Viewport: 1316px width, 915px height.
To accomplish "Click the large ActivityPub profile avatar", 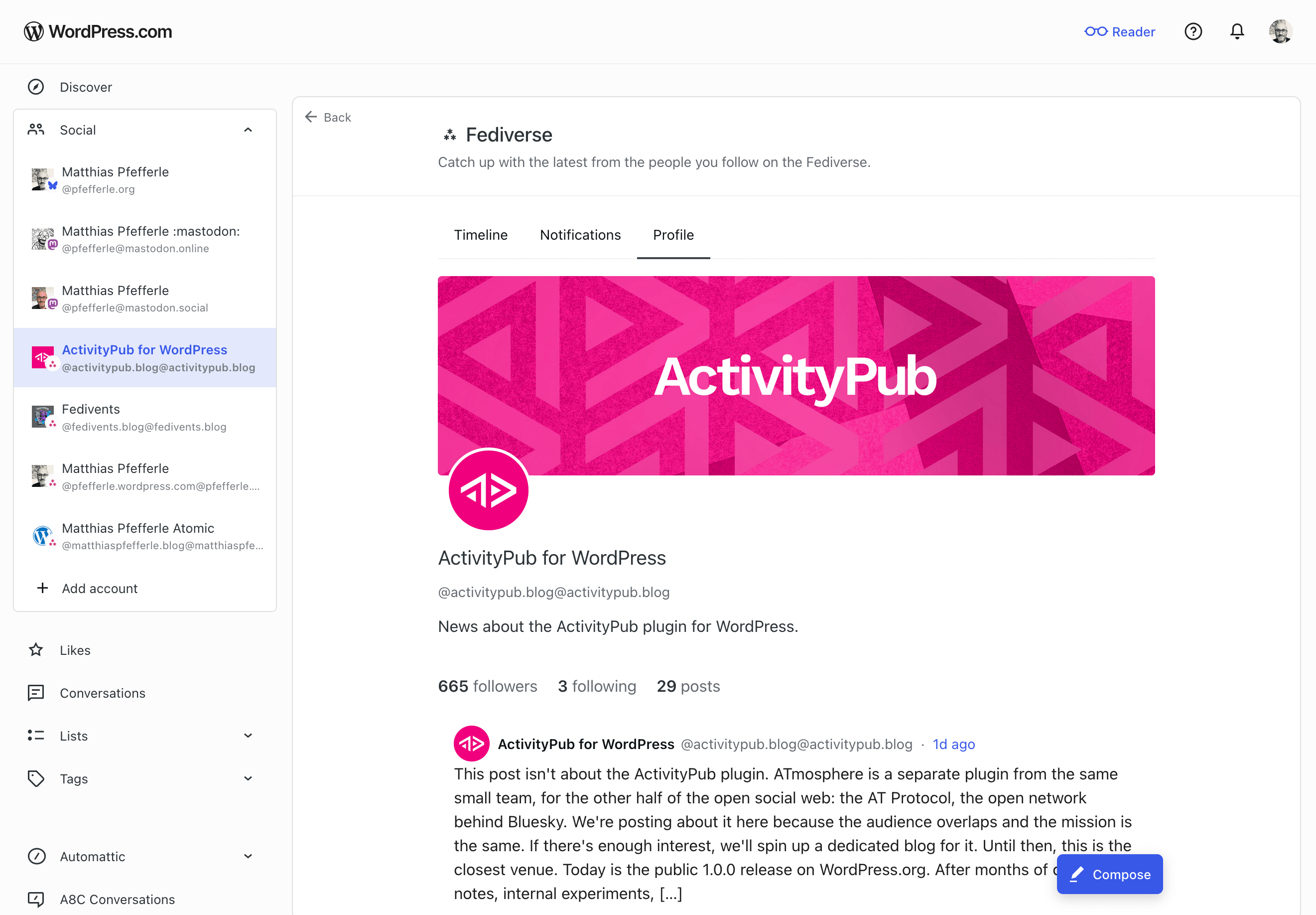I will (488, 489).
